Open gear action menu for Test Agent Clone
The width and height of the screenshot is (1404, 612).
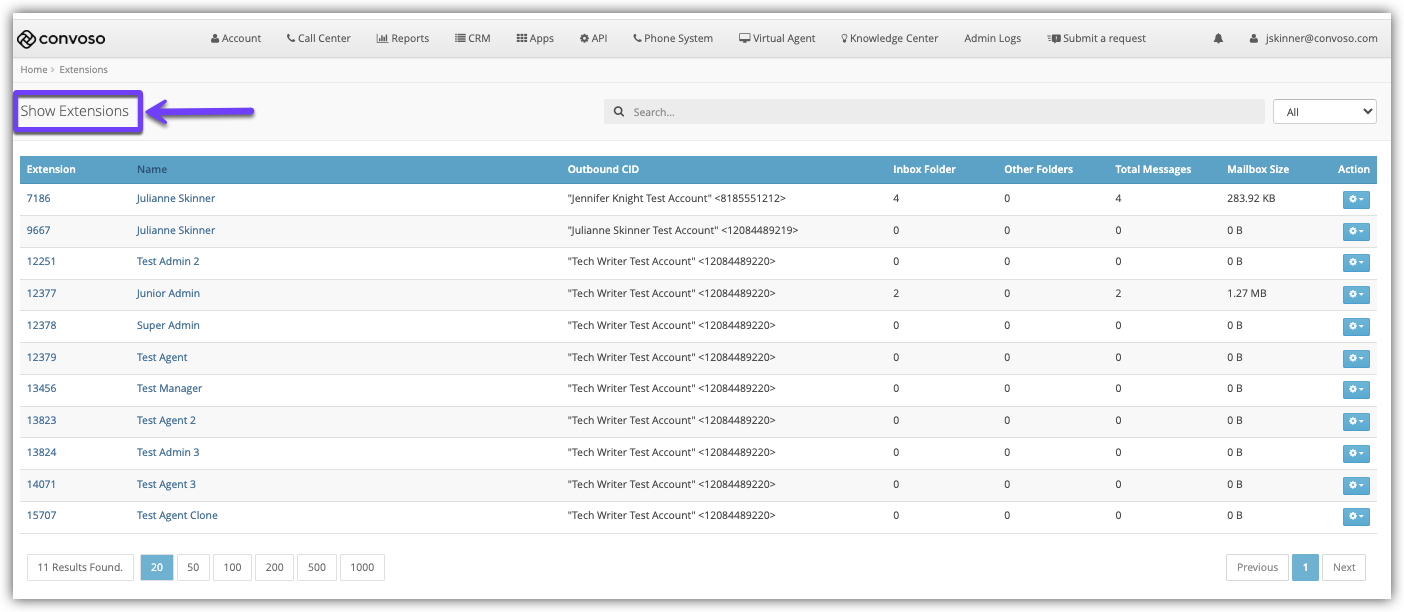[x=1355, y=517]
